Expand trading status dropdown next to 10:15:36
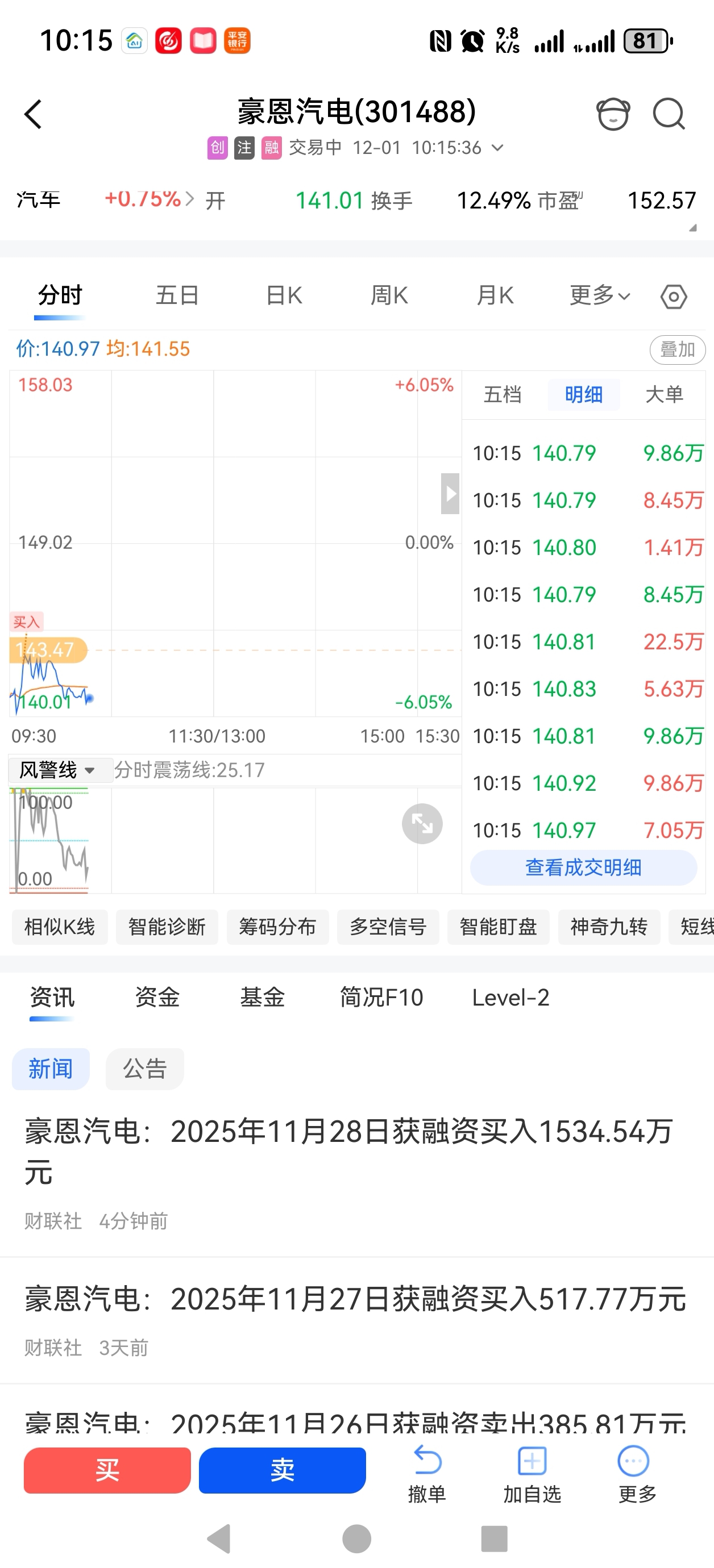714x1568 pixels. 497,148
